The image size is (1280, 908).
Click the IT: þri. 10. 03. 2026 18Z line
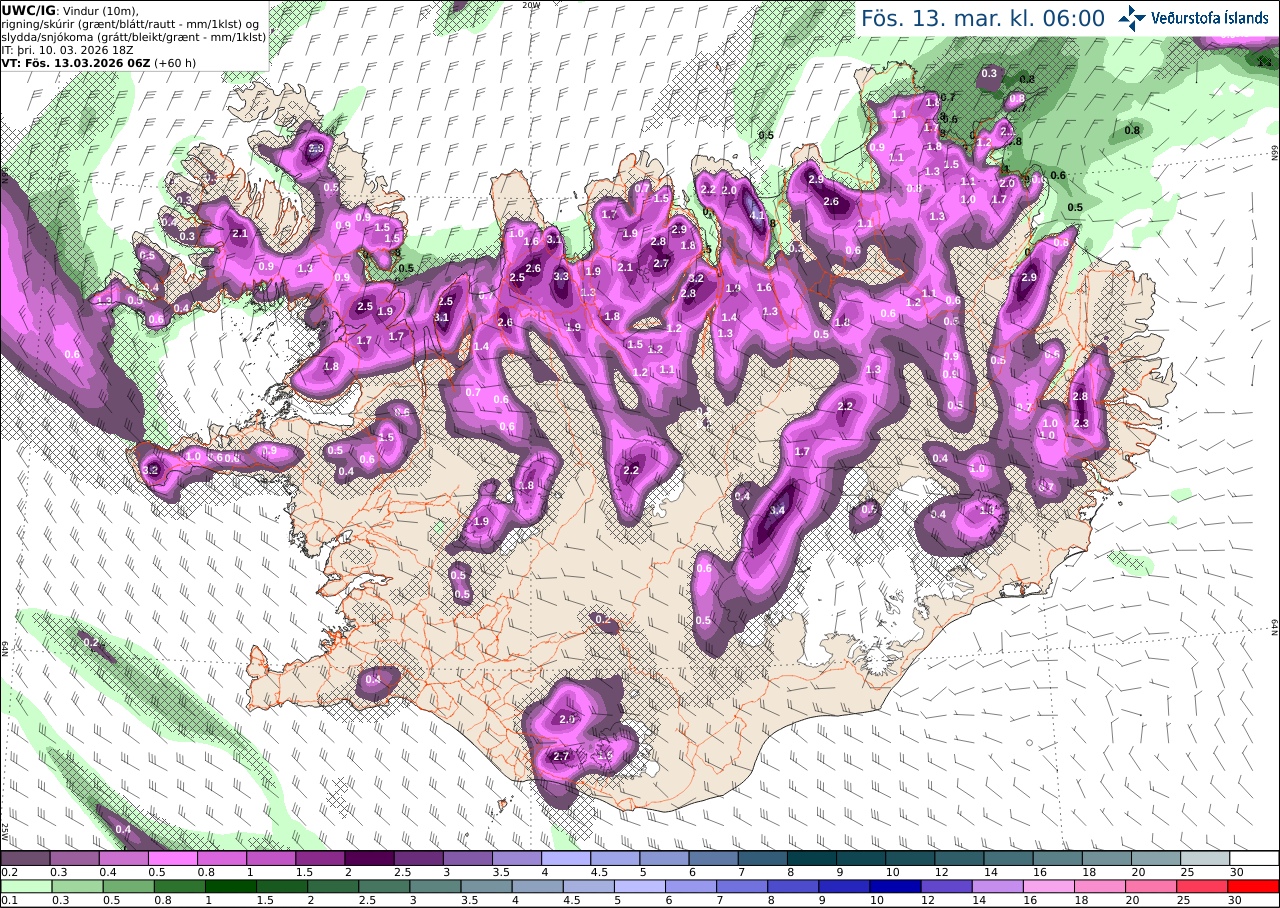(x=68, y=49)
